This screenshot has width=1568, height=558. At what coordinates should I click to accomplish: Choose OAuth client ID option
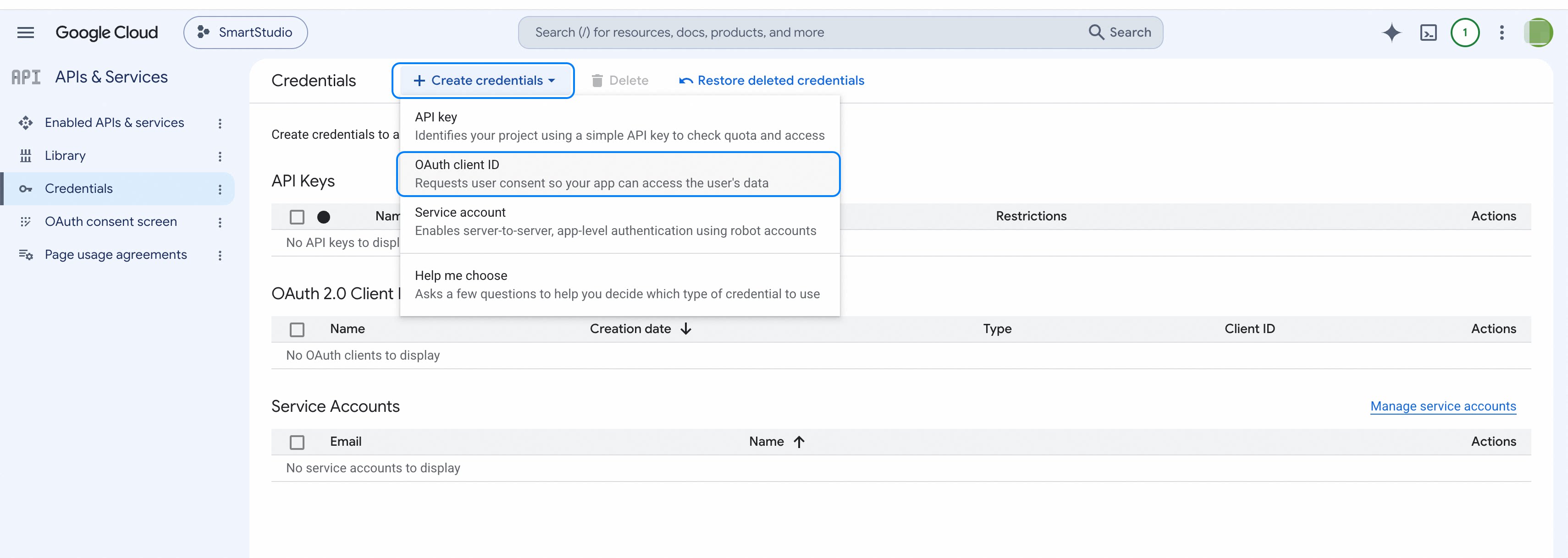[618, 174]
